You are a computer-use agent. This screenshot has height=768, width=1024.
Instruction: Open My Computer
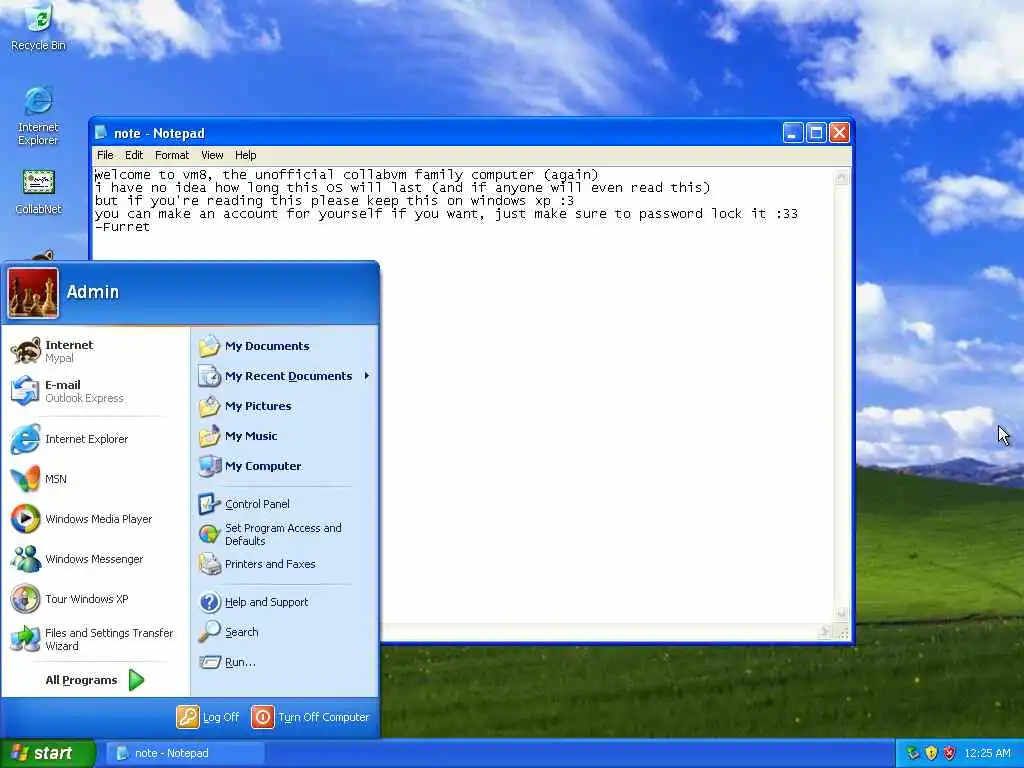tap(285, 466)
